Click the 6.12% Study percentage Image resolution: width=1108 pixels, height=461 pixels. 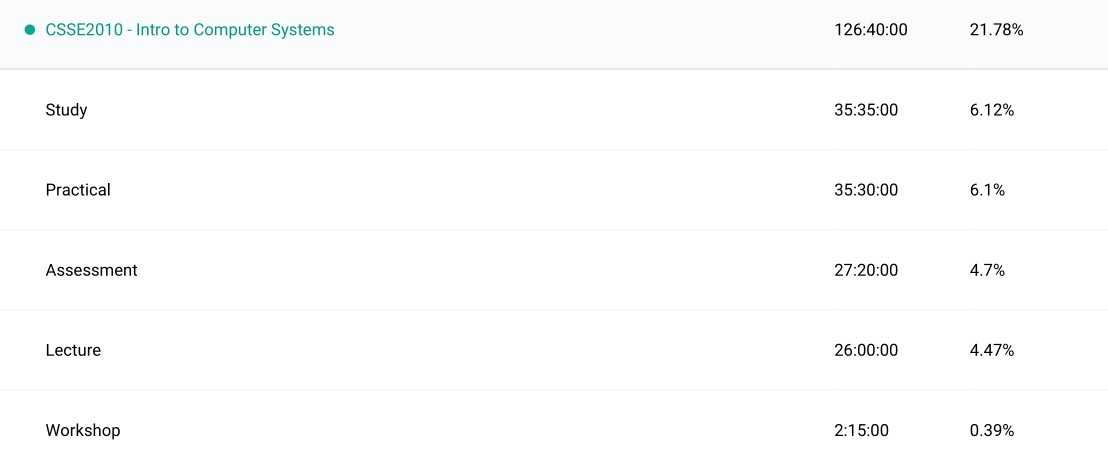point(992,110)
